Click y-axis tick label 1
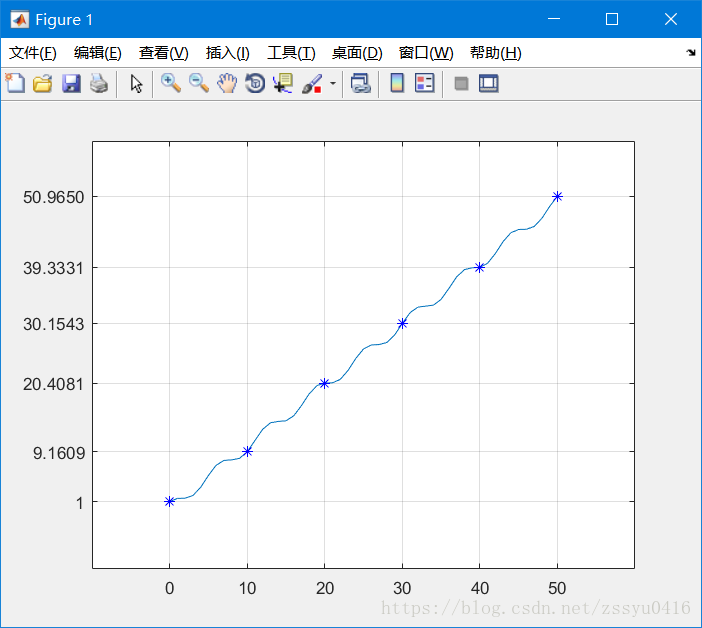The image size is (702, 628). coord(80,503)
